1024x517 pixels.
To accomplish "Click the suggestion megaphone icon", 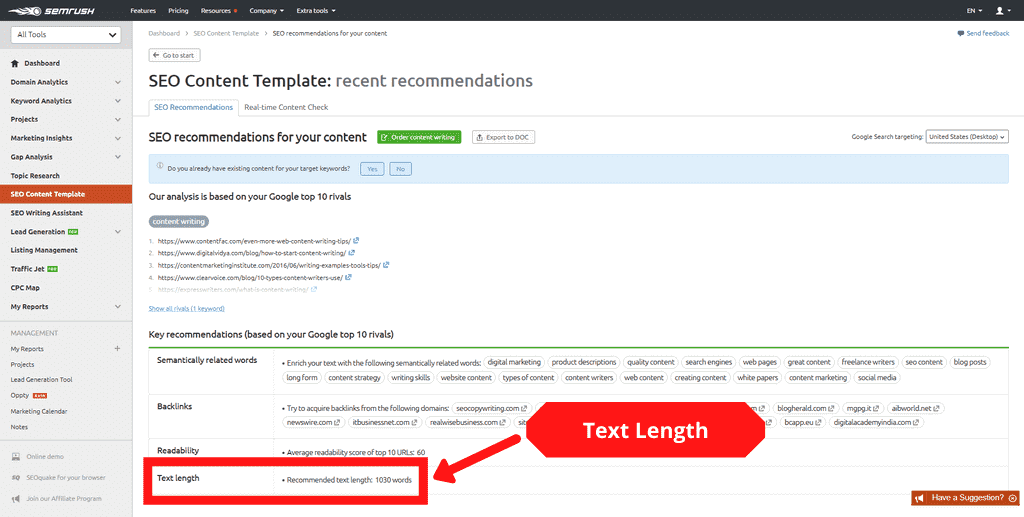I will [920, 498].
